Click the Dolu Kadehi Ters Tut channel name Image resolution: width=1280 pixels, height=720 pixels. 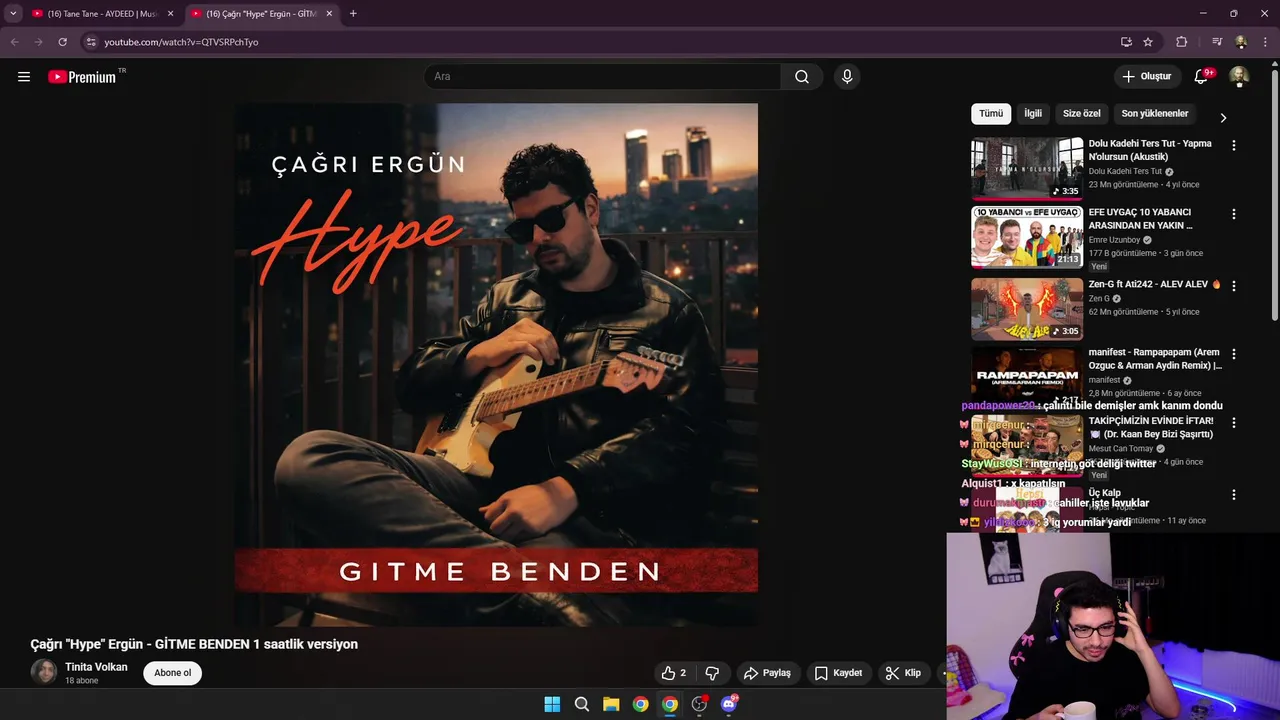1125,171
